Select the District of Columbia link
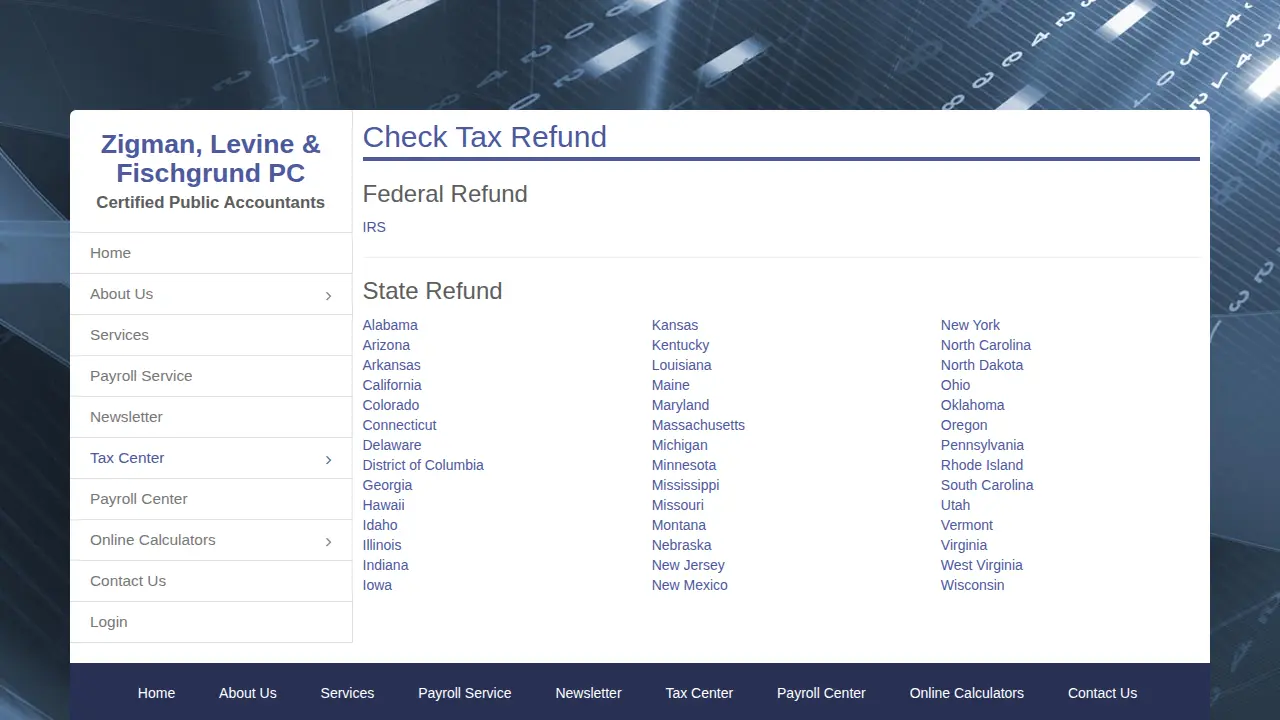This screenshot has width=1280, height=720. [x=423, y=465]
